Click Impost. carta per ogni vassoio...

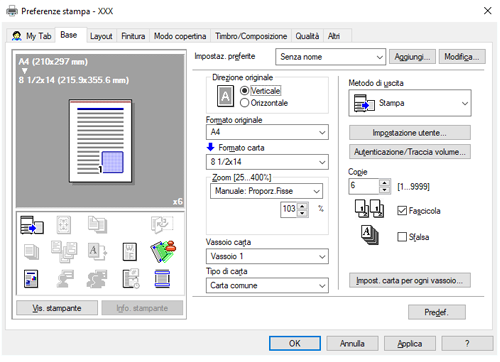(410, 280)
